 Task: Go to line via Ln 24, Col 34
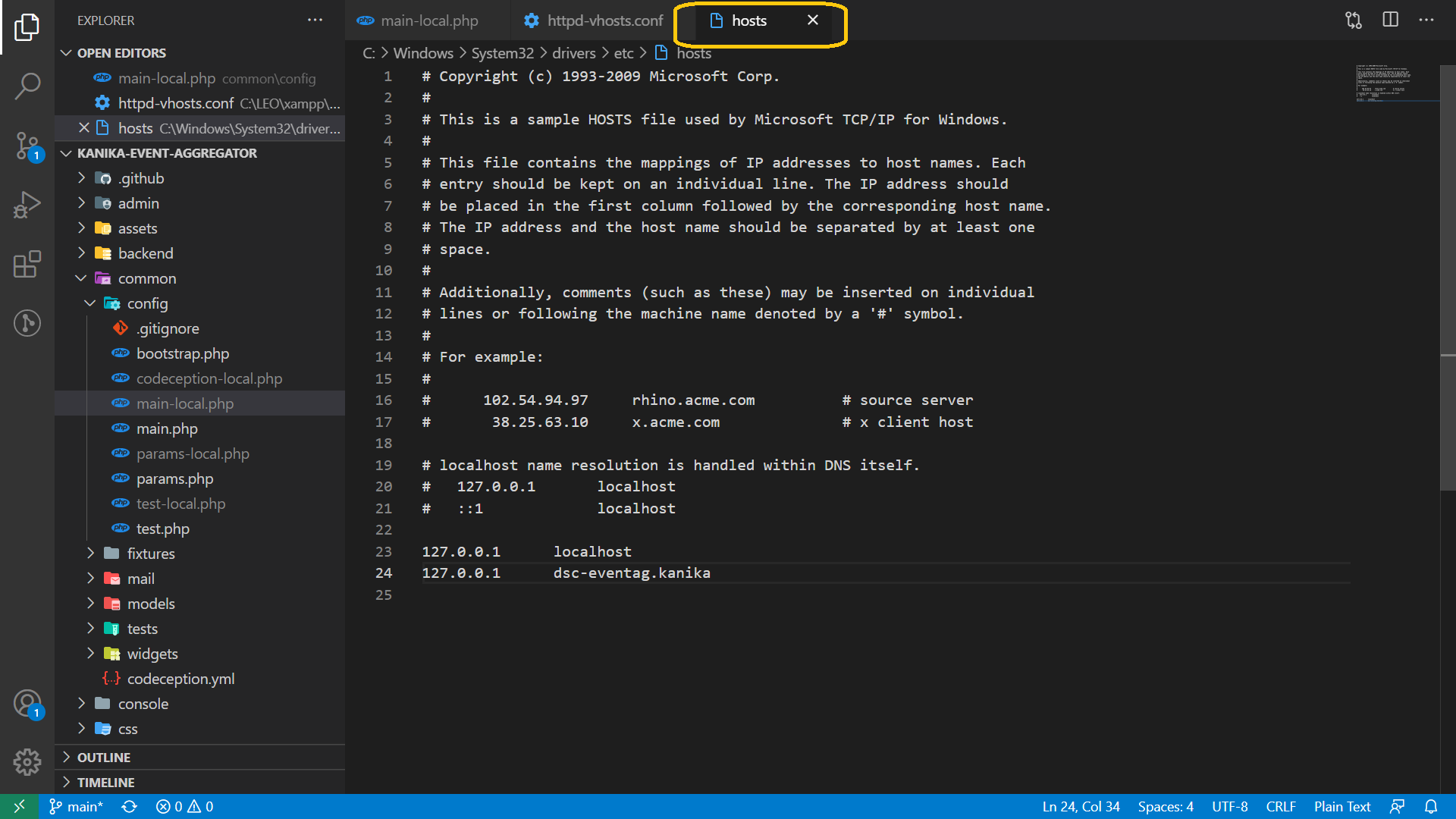[1081, 807]
